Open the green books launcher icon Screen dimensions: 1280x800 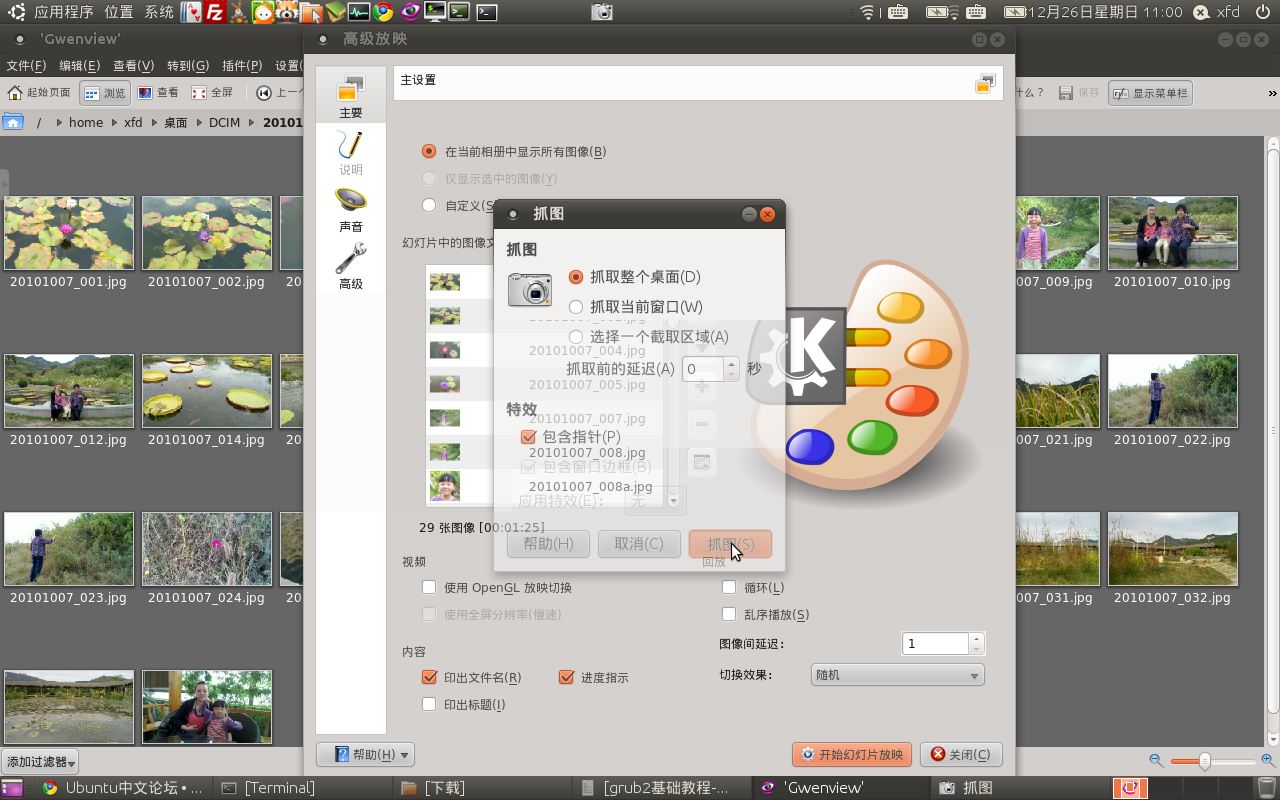(335, 12)
